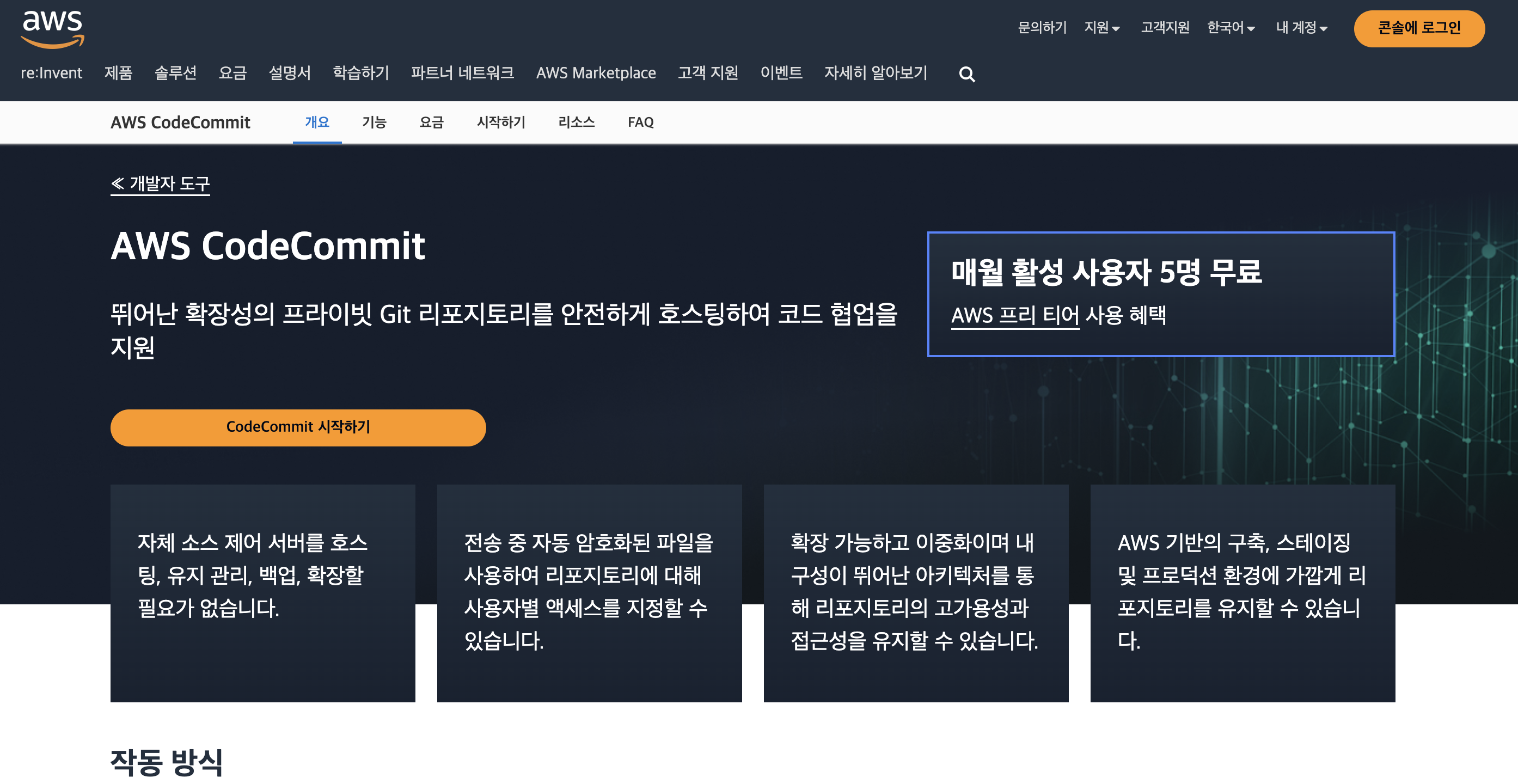Open AWS Marketplace menu
Image resolution: width=1518 pixels, height=784 pixels.
pyautogui.click(x=596, y=73)
